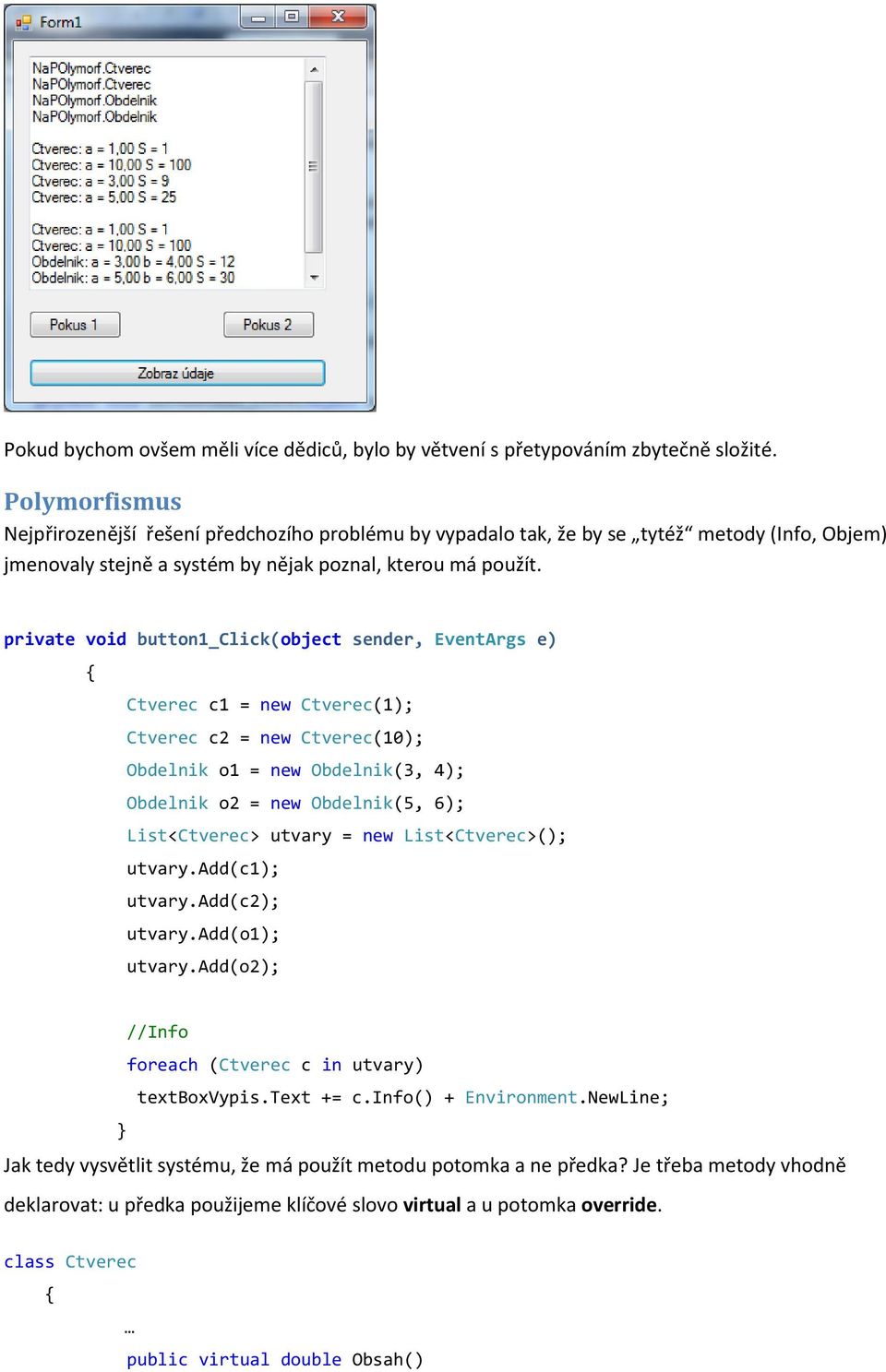Click the textbox scrollbar up arrow

point(314,69)
